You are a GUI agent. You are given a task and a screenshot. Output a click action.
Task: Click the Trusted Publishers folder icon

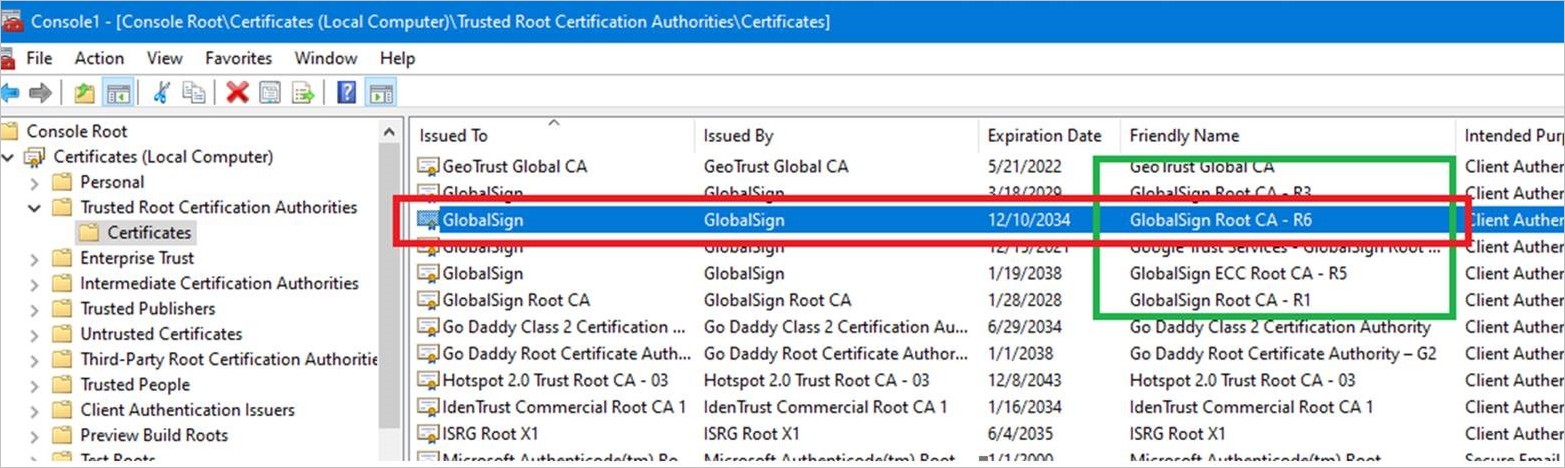click(63, 308)
